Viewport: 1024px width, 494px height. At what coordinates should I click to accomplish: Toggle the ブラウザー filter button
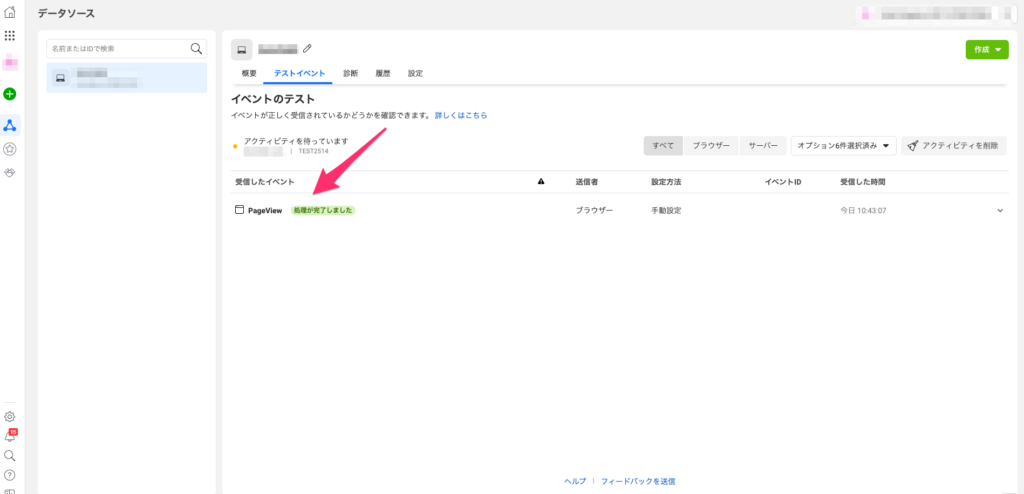click(711, 145)
